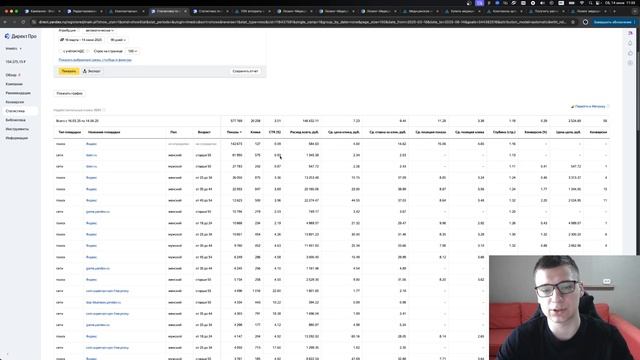Open Рекомендации in the left sidebar
The height and width of the screenshot is (360, 640).
click(18, 93)
